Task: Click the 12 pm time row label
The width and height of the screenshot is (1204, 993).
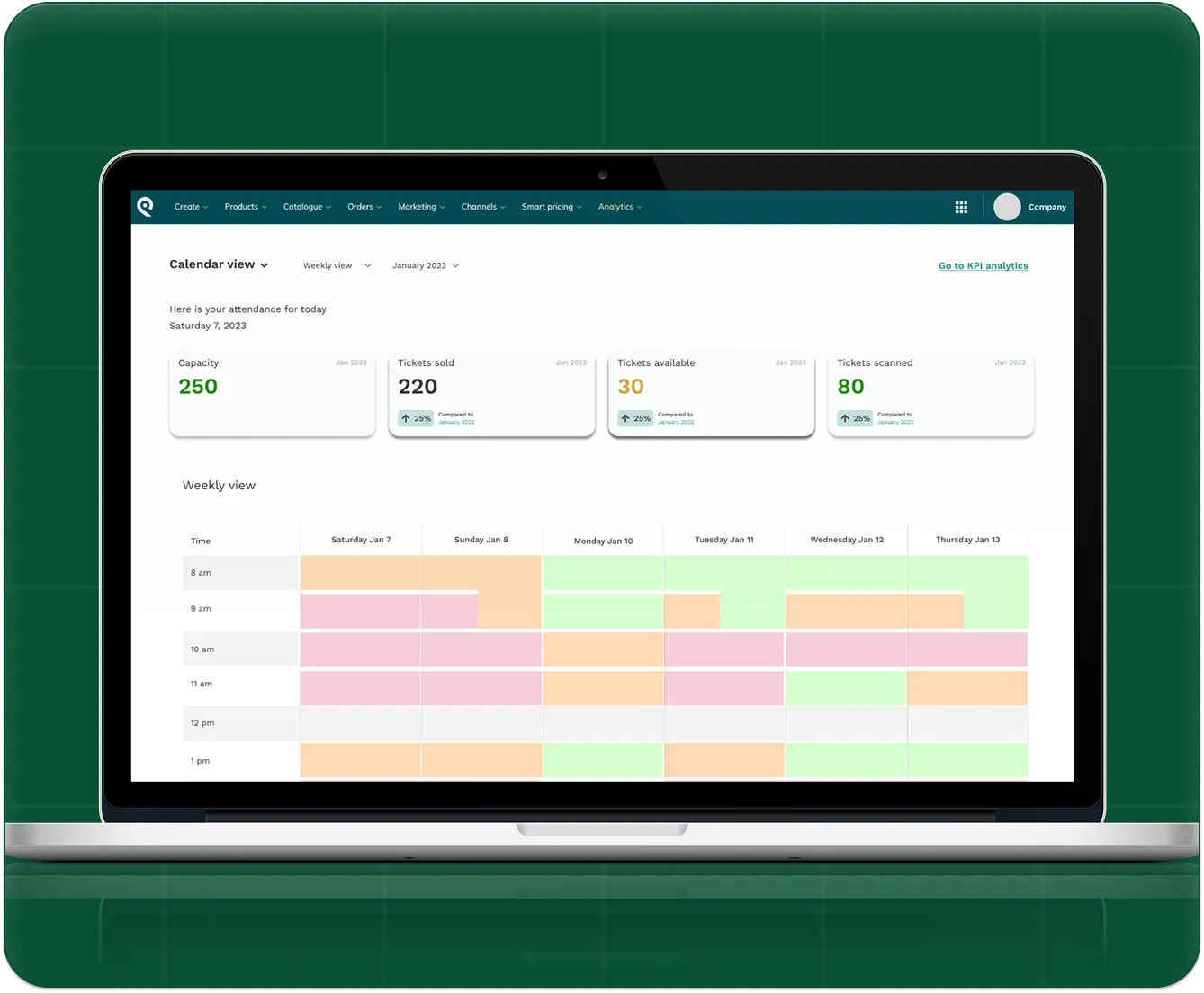Action: coord(202,722)
